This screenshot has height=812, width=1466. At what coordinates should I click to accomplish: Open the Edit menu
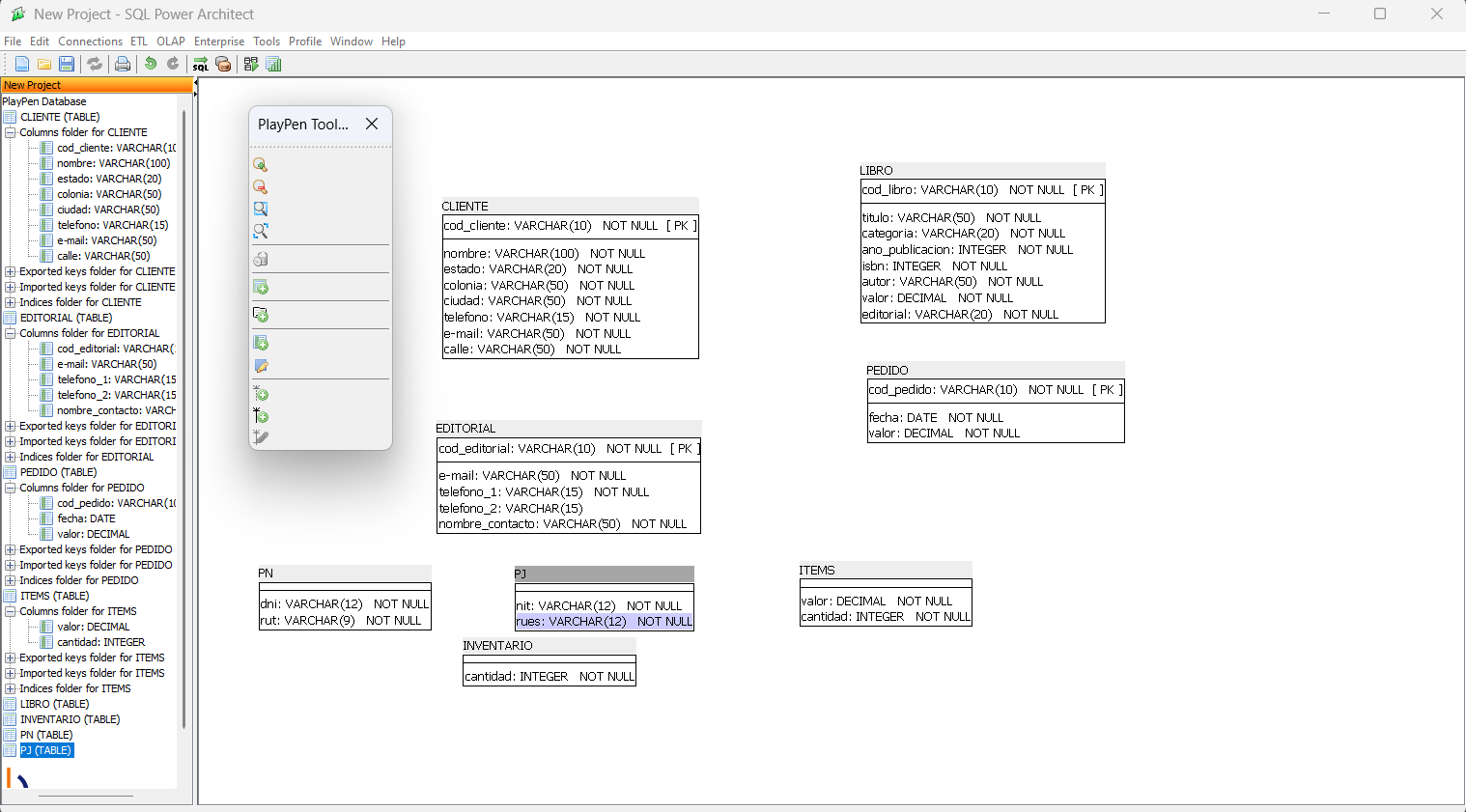[40, 42]
